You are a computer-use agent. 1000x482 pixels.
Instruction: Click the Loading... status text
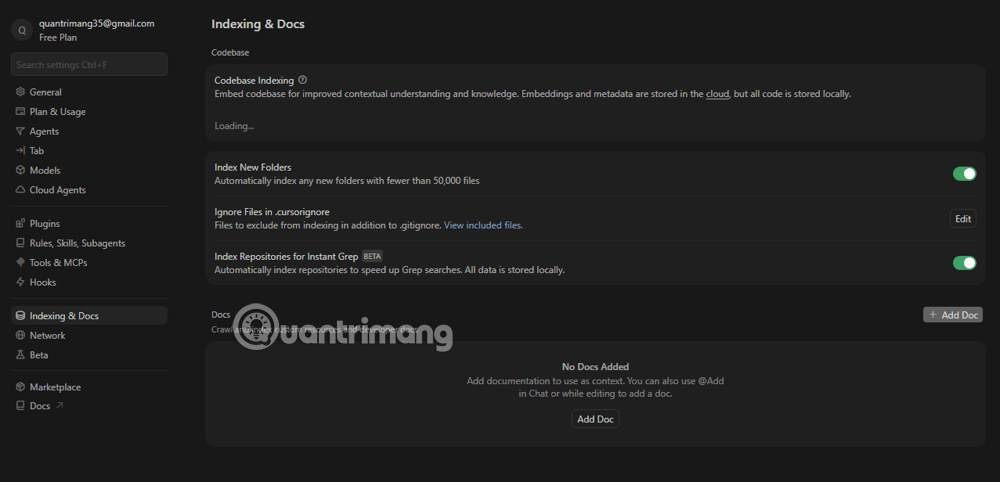tap(234, 126)
